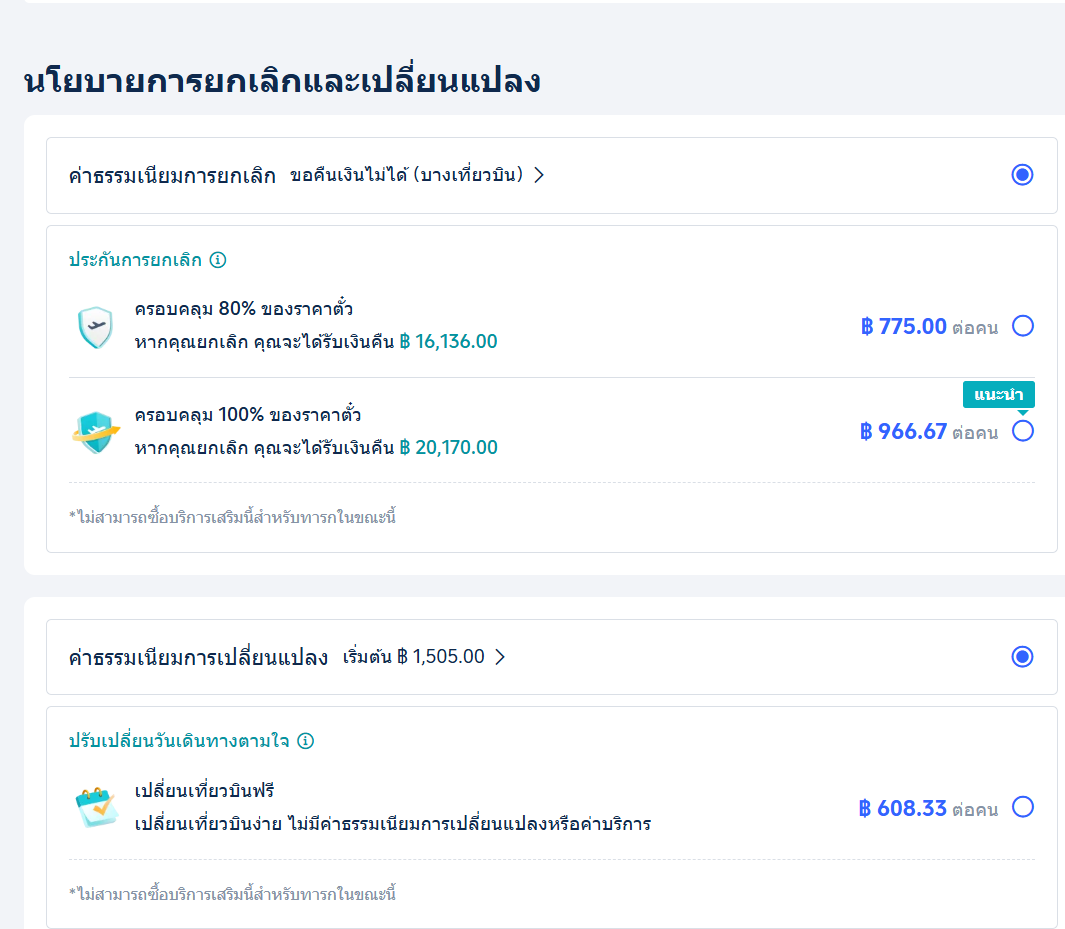Click the infant note under flight change option
This screenshot has width=1065, height=929.
tap(232, 894)
